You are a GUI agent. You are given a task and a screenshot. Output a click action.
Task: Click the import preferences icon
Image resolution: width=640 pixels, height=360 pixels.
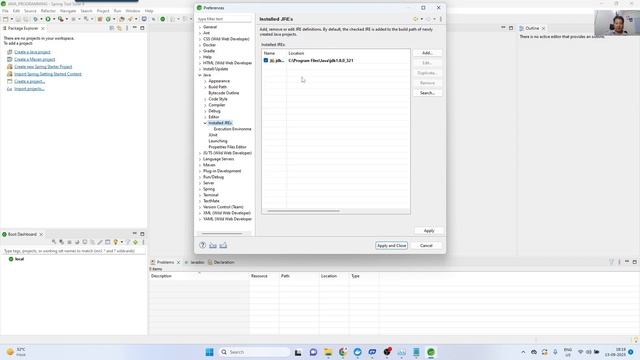[x=213, y=245]
